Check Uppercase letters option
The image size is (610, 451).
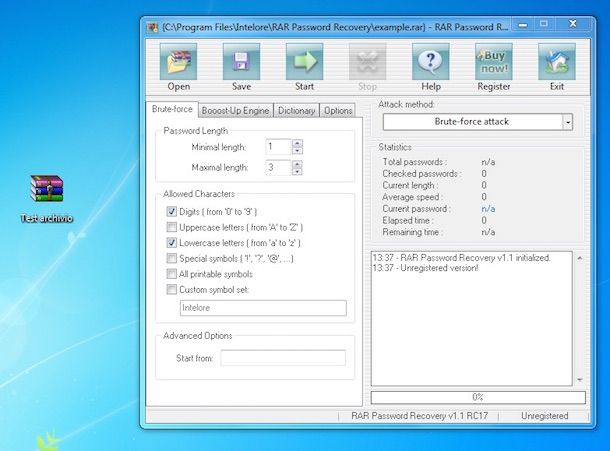171,227
